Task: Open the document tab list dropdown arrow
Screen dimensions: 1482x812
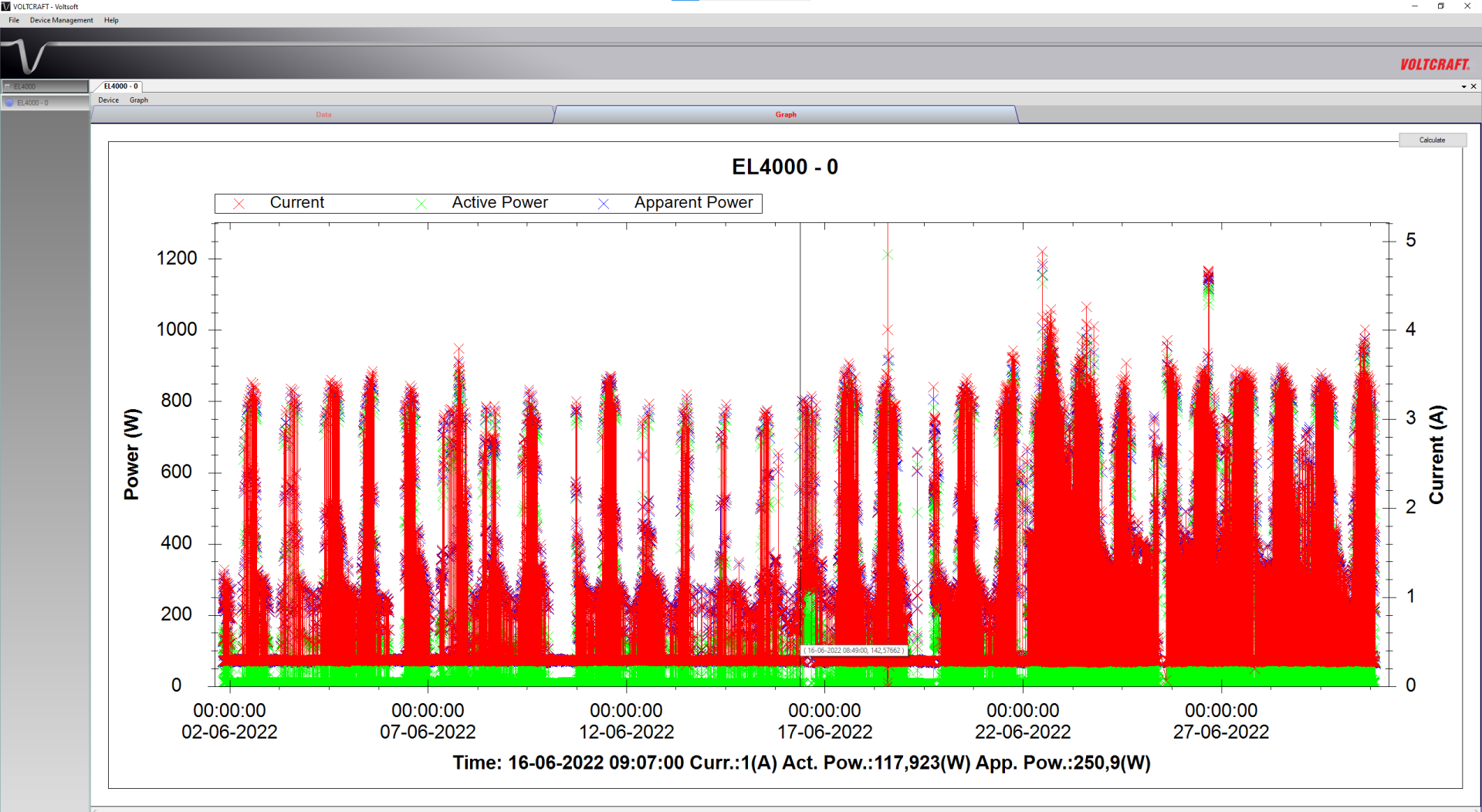Action: [x=1463, y=86]
